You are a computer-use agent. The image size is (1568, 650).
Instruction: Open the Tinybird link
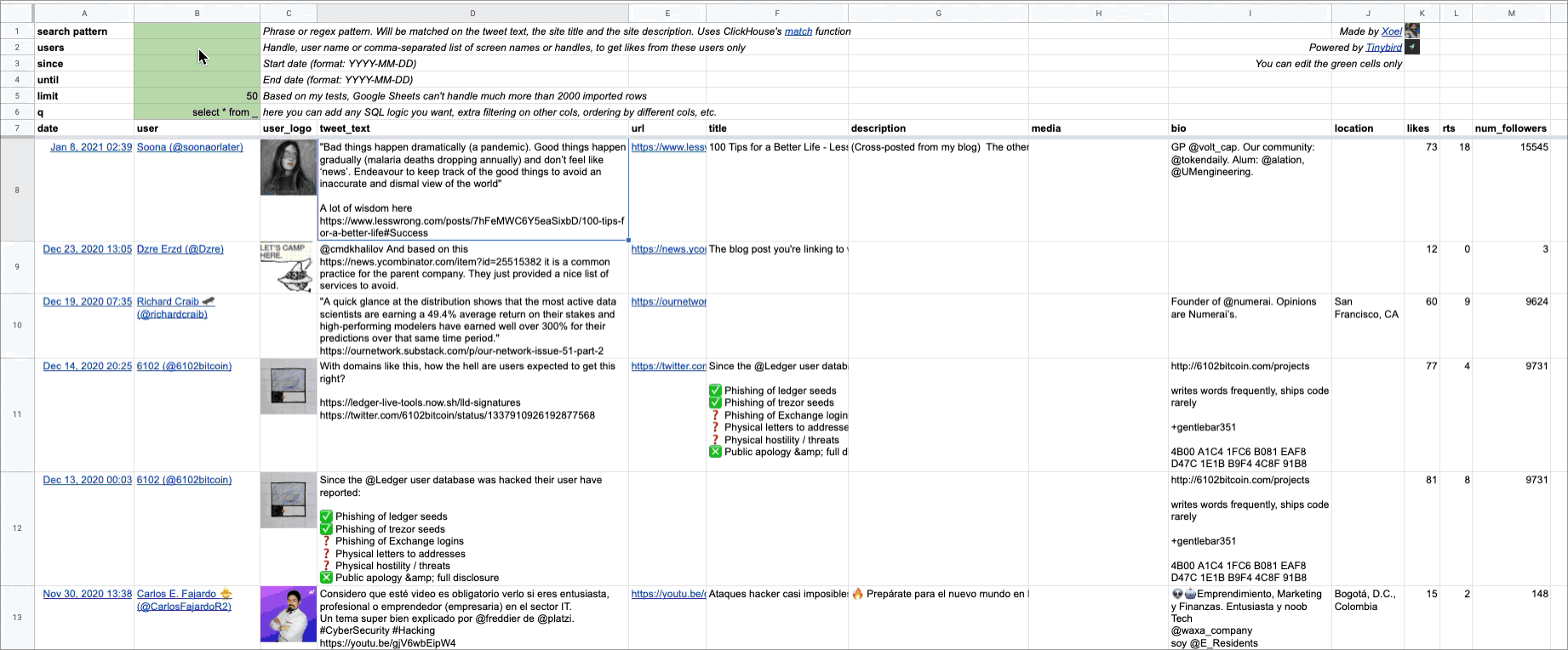click(x=1384, y=48)
